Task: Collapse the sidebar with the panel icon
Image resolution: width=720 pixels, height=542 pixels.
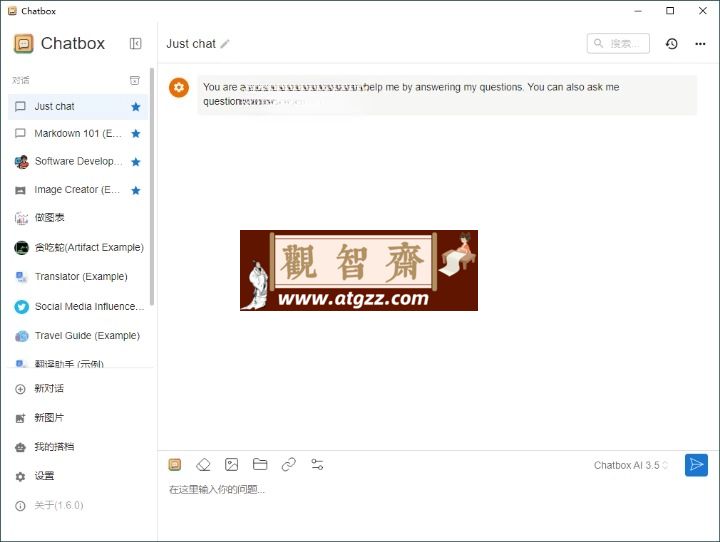Action: 135,44
